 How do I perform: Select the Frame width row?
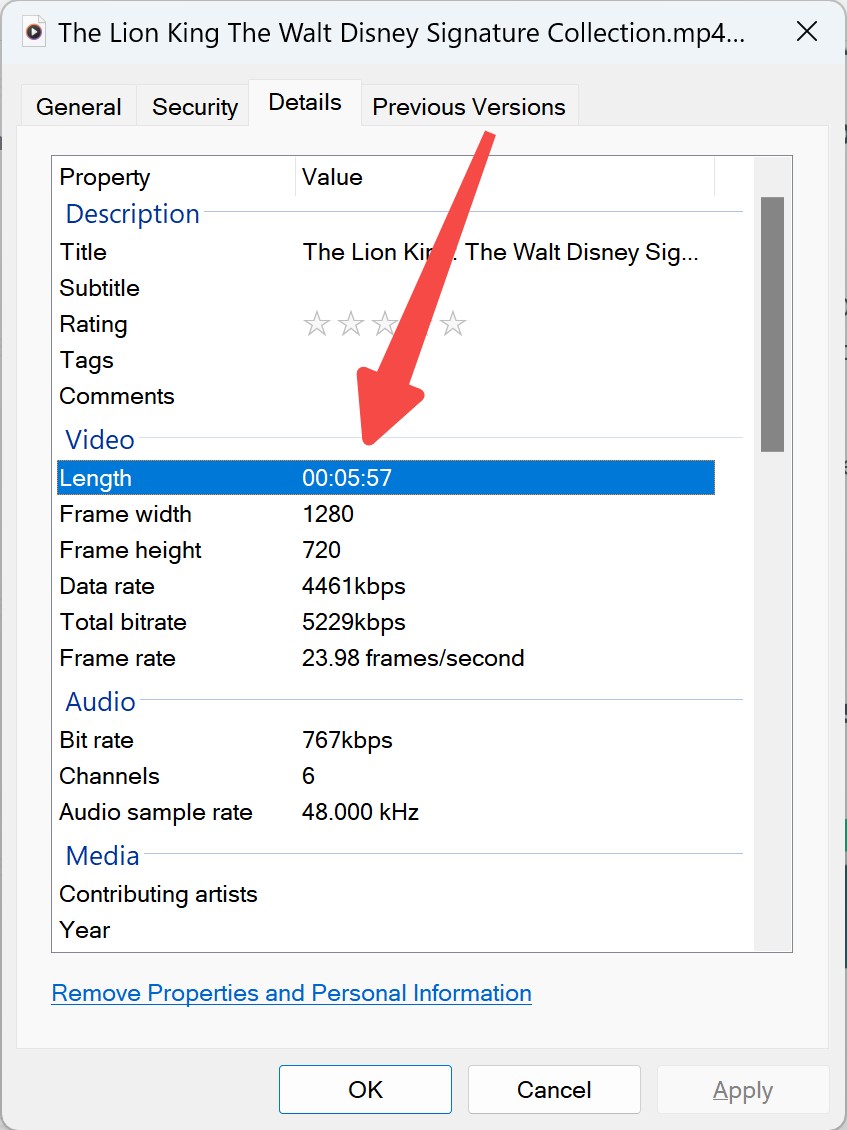point(386,514)
